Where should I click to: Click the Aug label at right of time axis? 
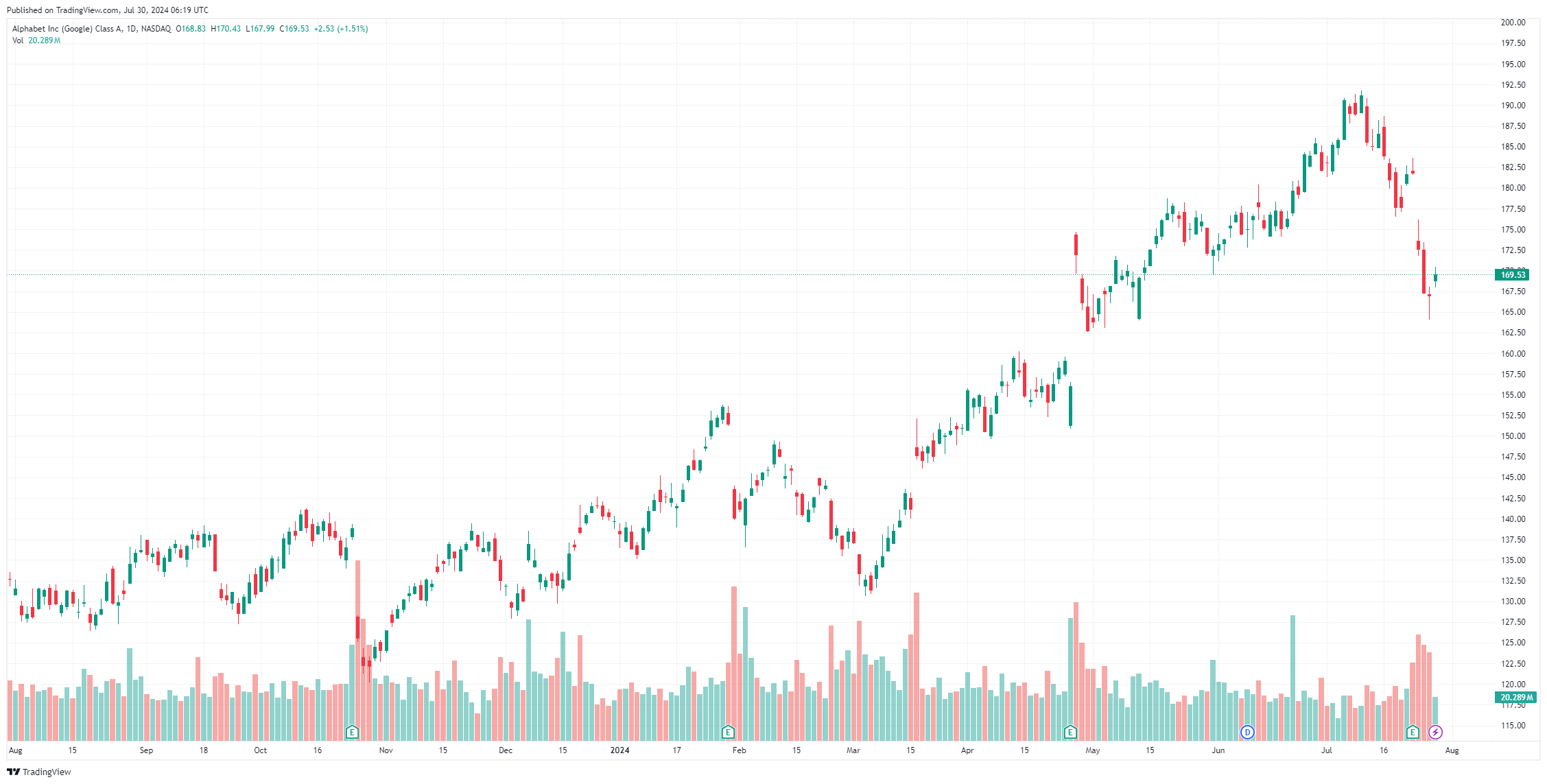[1452, 750]
